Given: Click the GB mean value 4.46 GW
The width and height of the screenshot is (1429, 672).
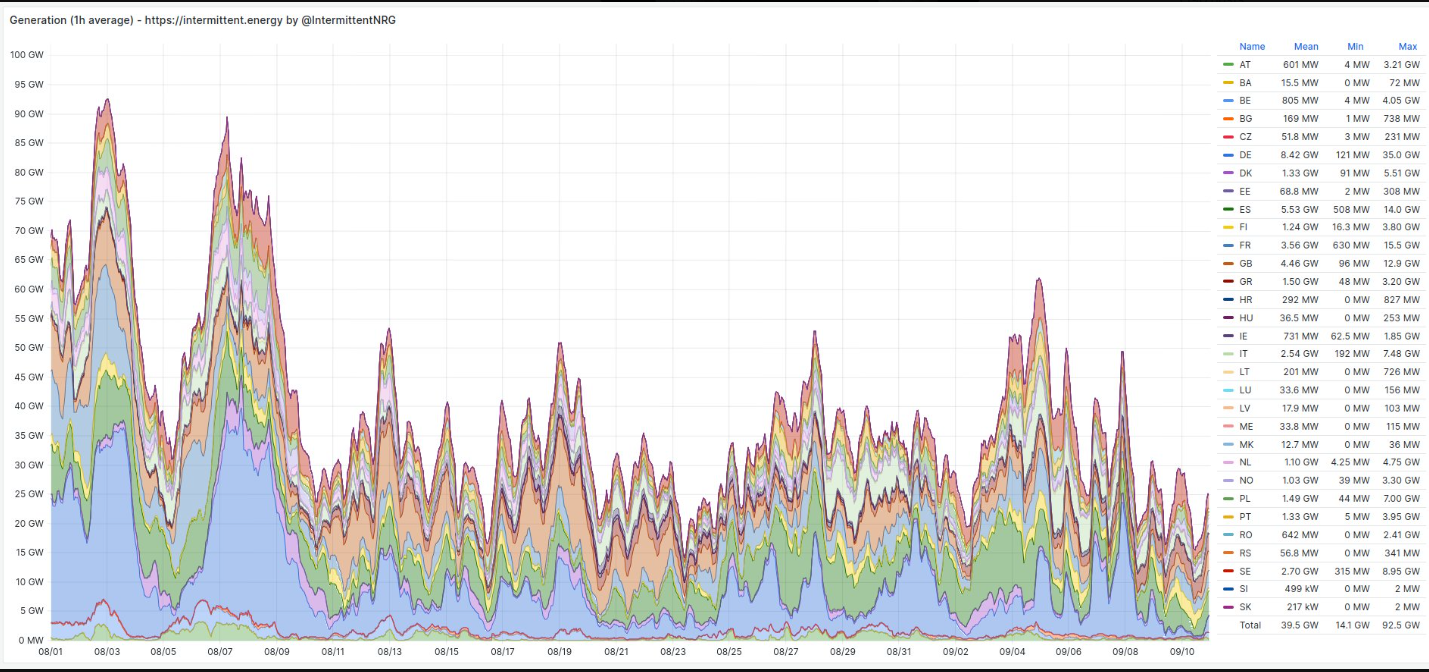Looking at the screenshot, I should tap(1300, 263).
